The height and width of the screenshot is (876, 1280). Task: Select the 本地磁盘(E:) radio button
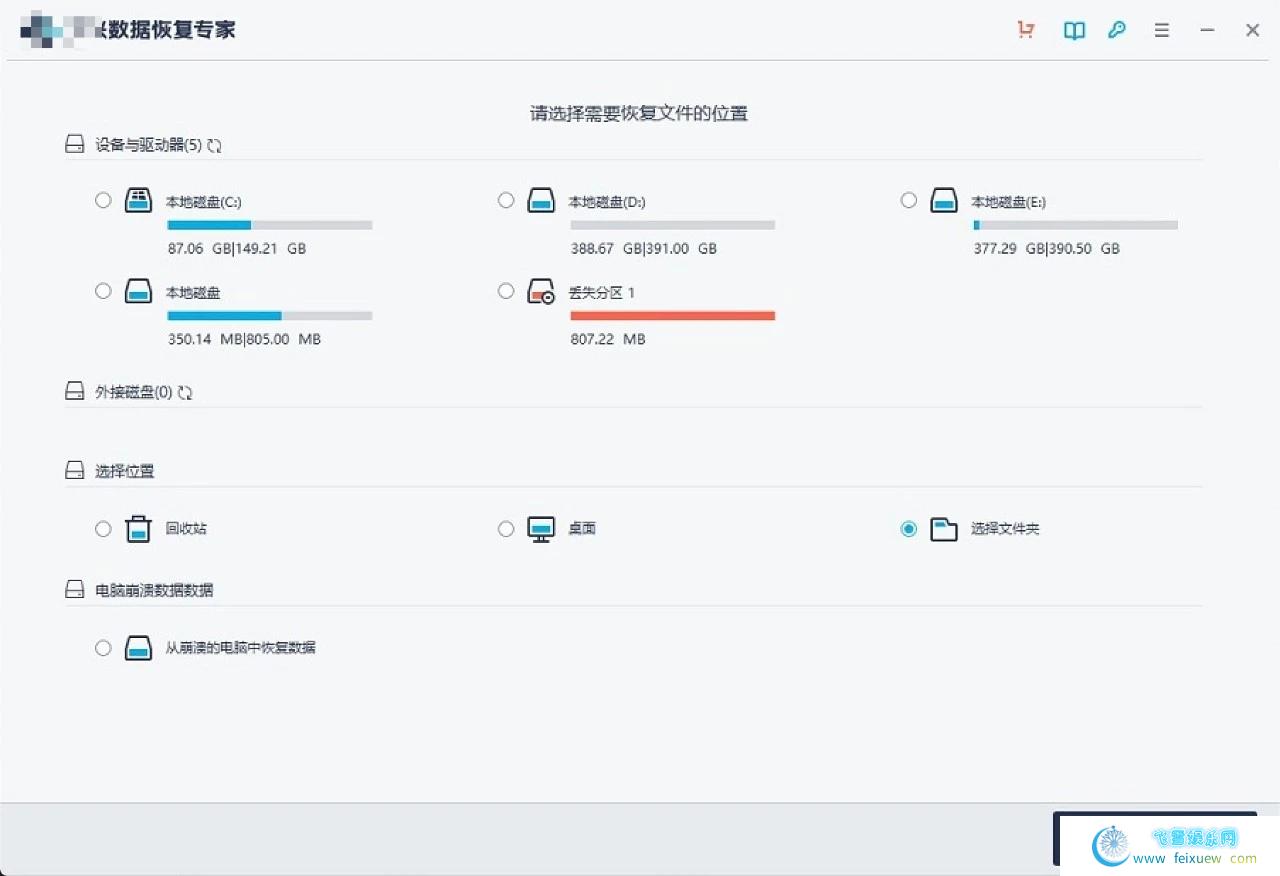[908, 200]
